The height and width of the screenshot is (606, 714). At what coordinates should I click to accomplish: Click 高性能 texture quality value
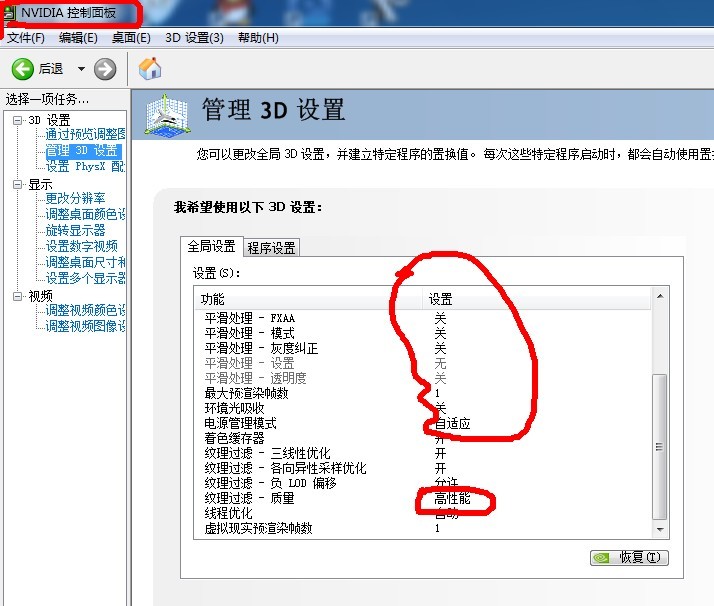click(x=452, y=498)
